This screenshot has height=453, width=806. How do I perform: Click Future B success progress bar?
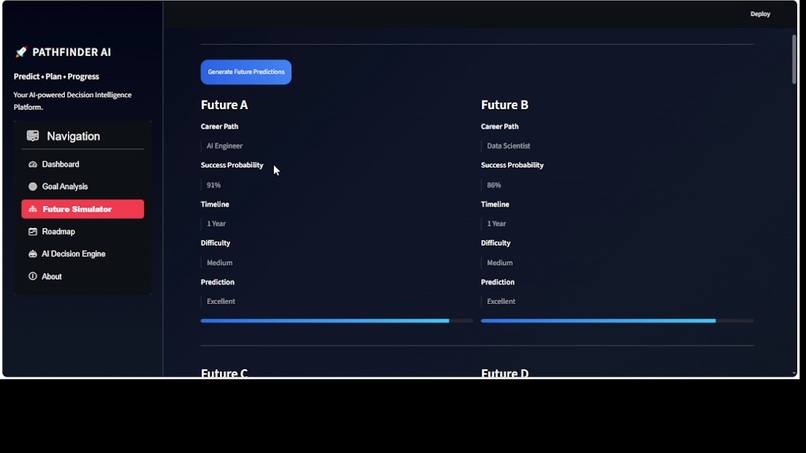pyautogui.click(x=617, y=321)
